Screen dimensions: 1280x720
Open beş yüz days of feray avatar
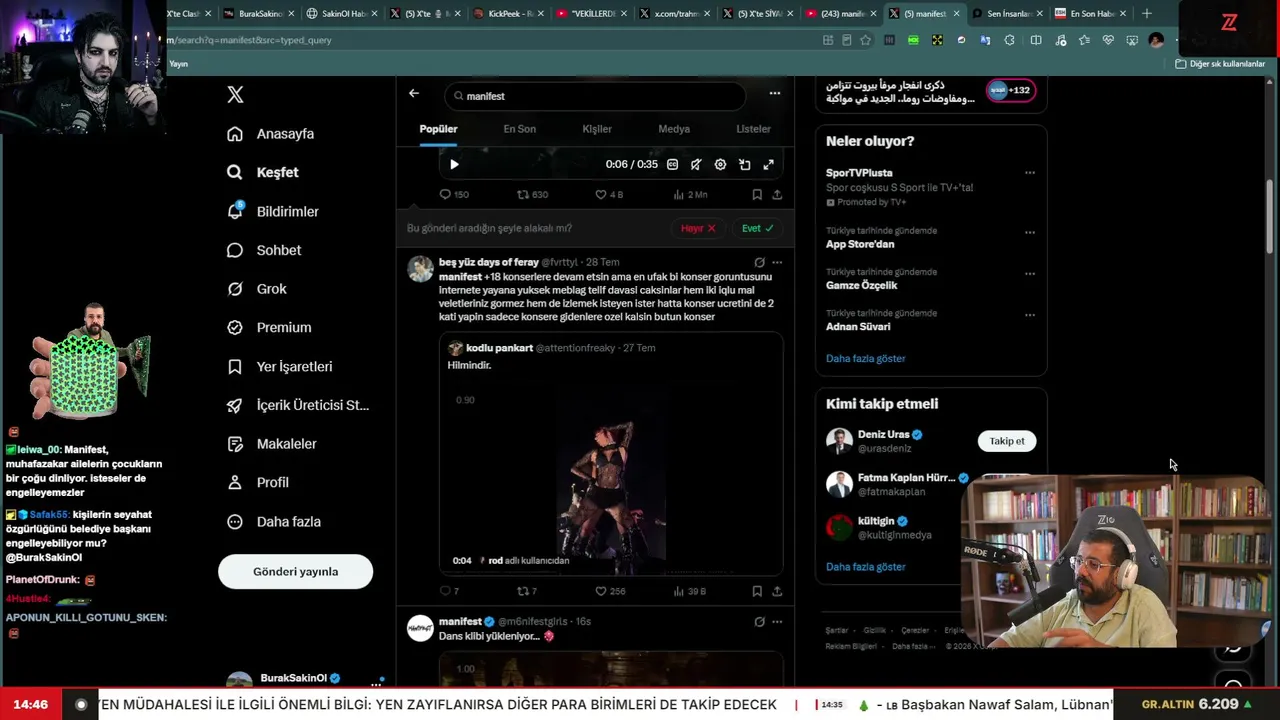[421, 269]
